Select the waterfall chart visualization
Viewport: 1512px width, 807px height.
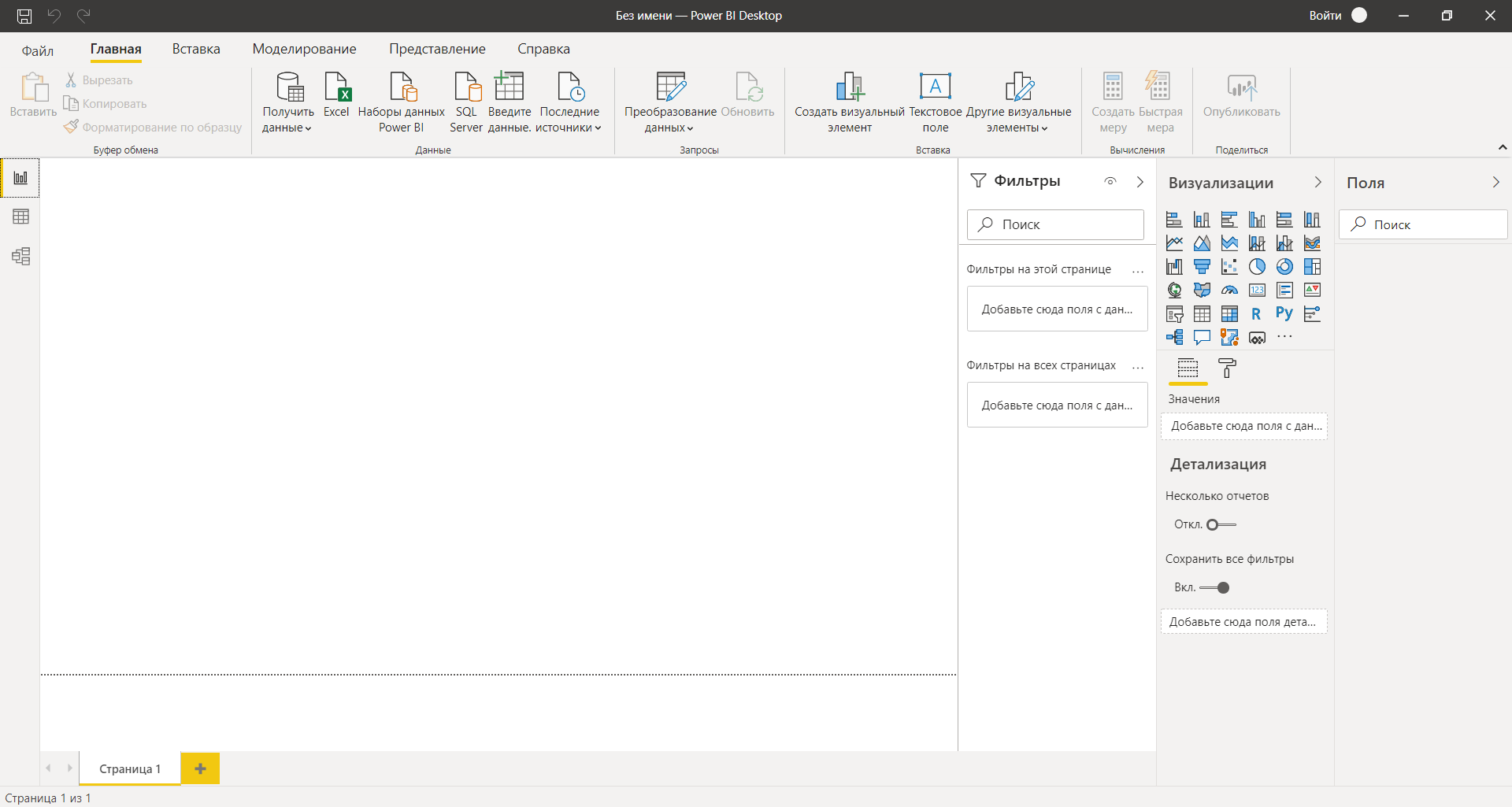point(1174,267)
